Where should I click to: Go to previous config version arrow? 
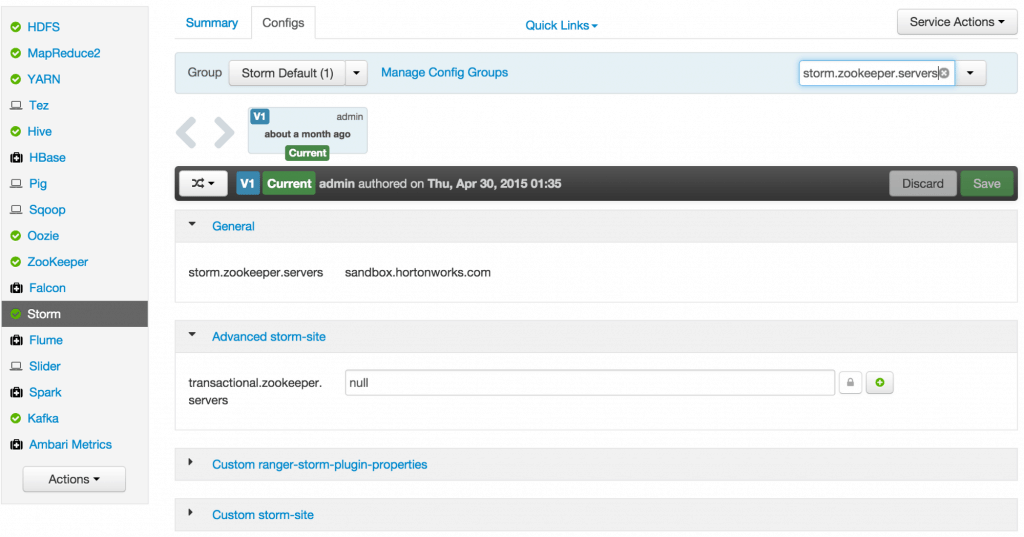click(187, 132)
